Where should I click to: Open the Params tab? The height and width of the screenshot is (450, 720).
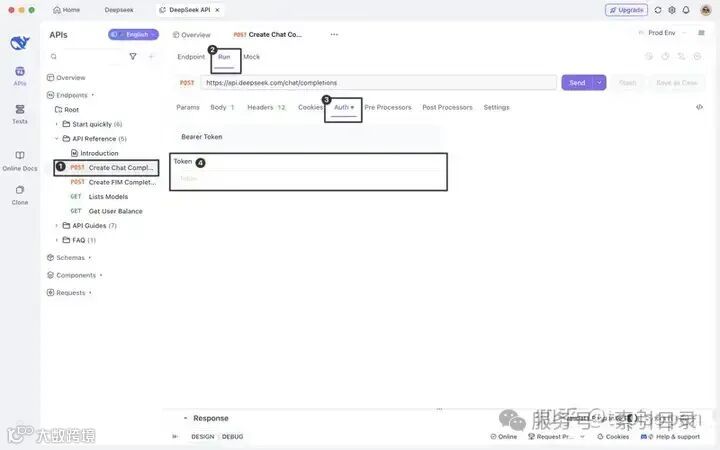click(188, 107)
